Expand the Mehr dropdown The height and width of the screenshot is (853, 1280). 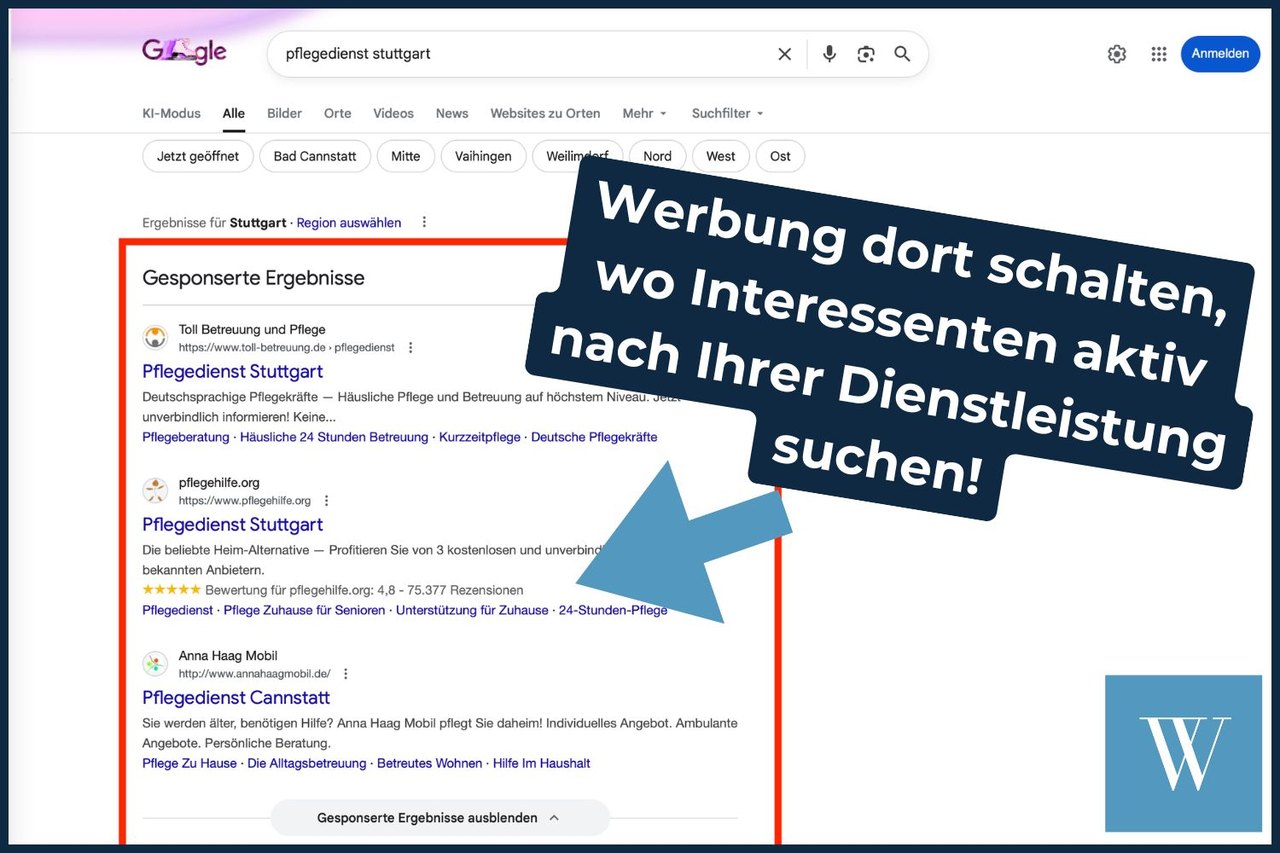(x=645, y=113)
